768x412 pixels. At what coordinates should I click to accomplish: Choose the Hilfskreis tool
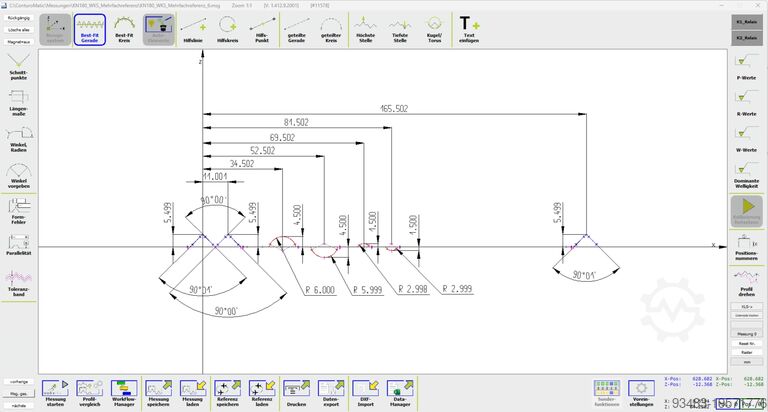point(228,28)
